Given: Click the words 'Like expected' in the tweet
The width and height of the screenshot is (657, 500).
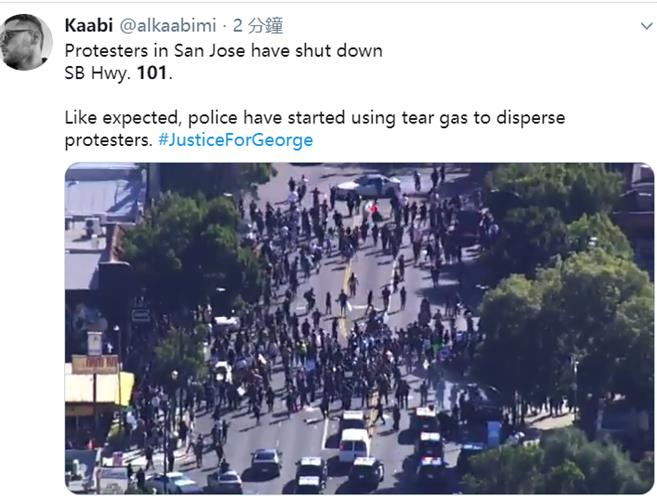Looking at the screenshot, I should tap(121, 118).
